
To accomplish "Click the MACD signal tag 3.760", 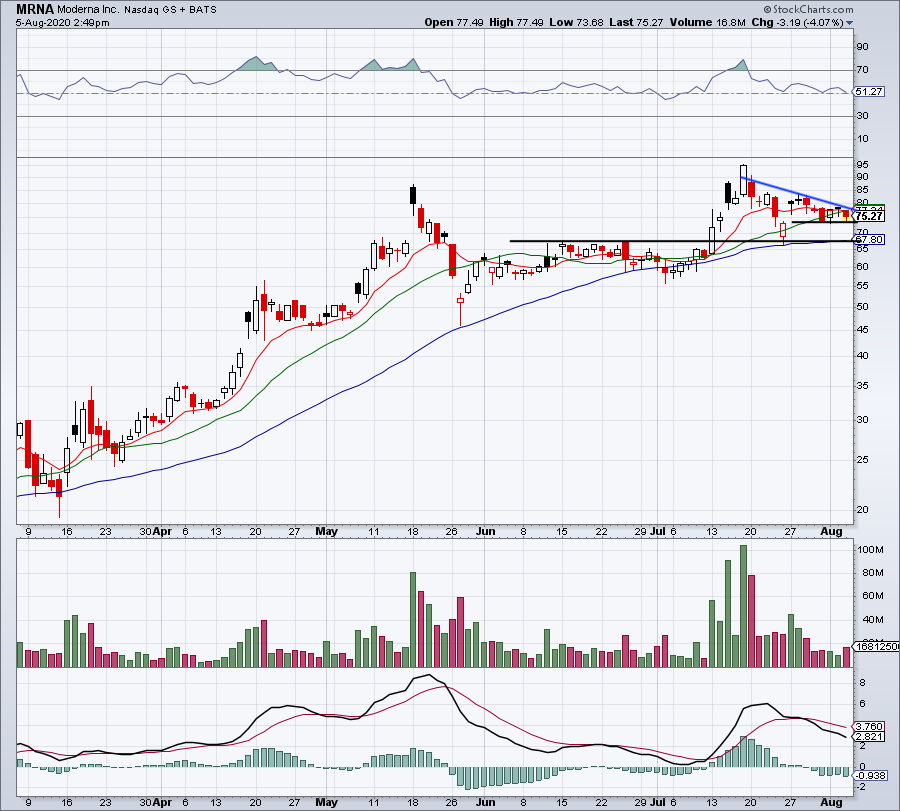I will pyautogui.click(x=869, y=727).
